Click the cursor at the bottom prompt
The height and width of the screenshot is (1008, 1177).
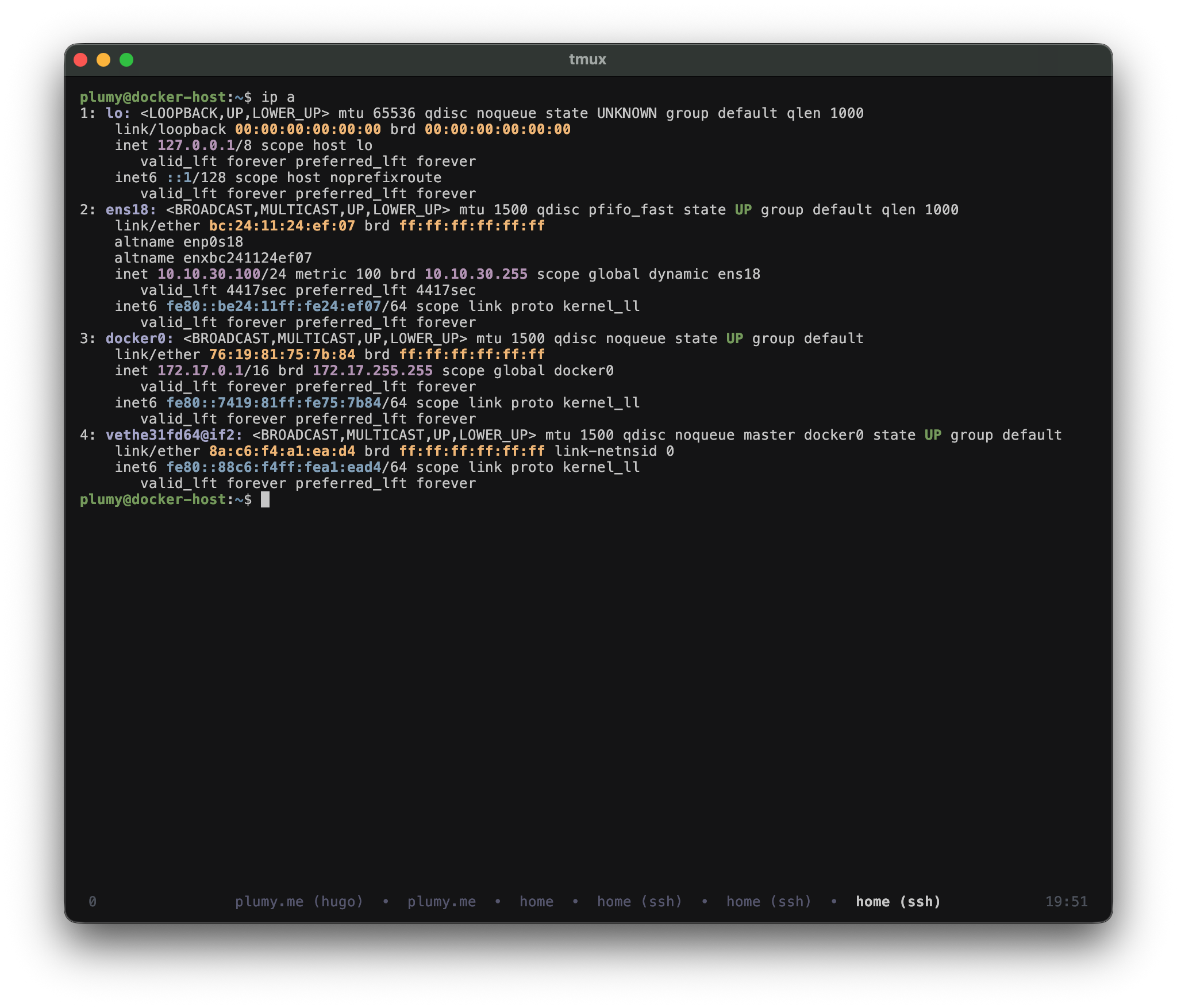pyautogui.click(x=265, y=499)
